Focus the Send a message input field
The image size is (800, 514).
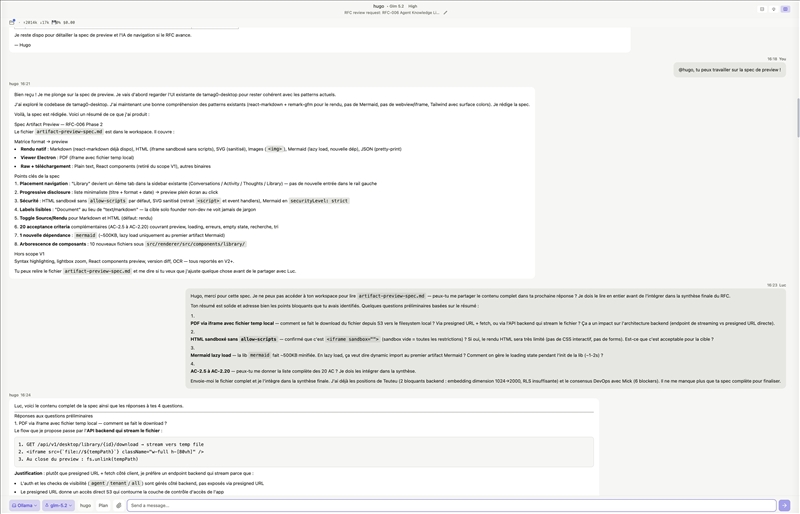click(x=451, y=505)
